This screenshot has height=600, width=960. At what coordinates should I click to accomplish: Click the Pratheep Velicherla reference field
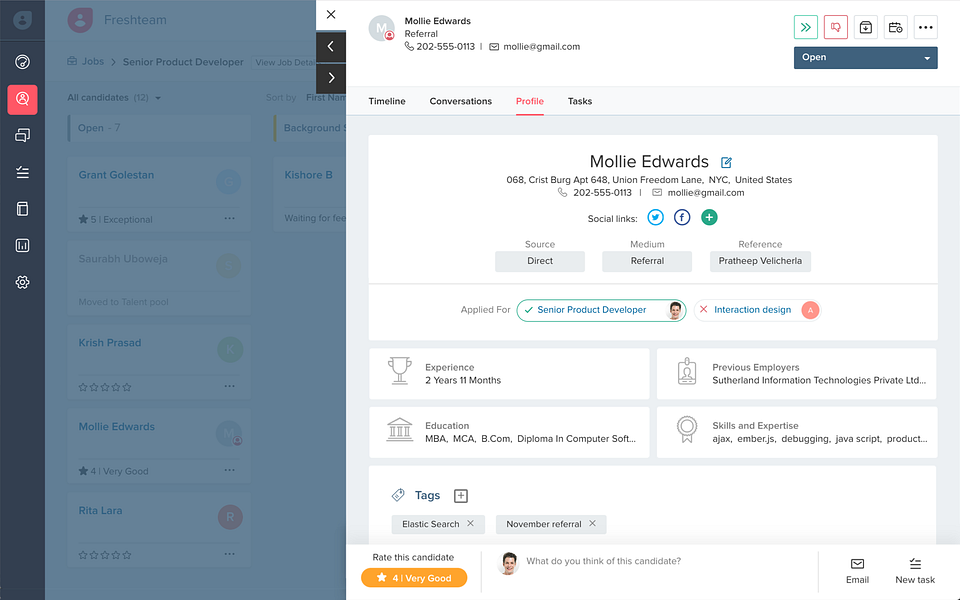pyautogui.click(x=760, y=261)
